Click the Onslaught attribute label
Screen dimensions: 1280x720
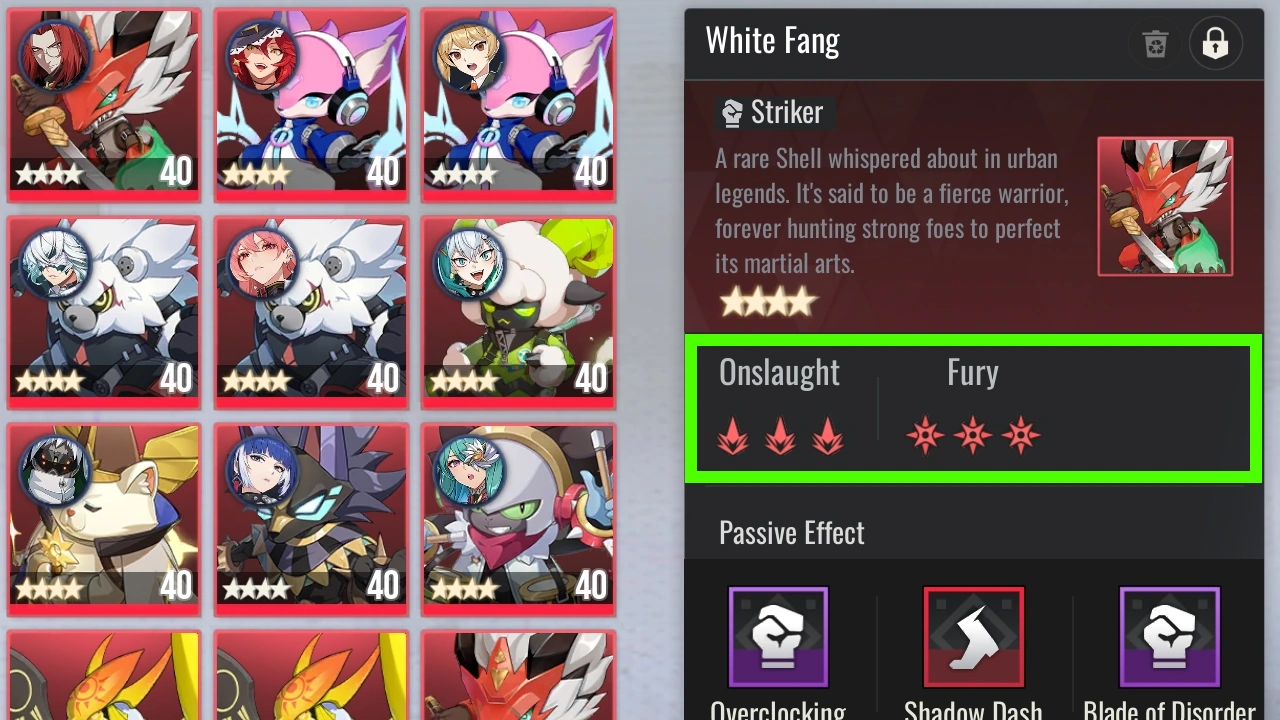click(779, 373)
